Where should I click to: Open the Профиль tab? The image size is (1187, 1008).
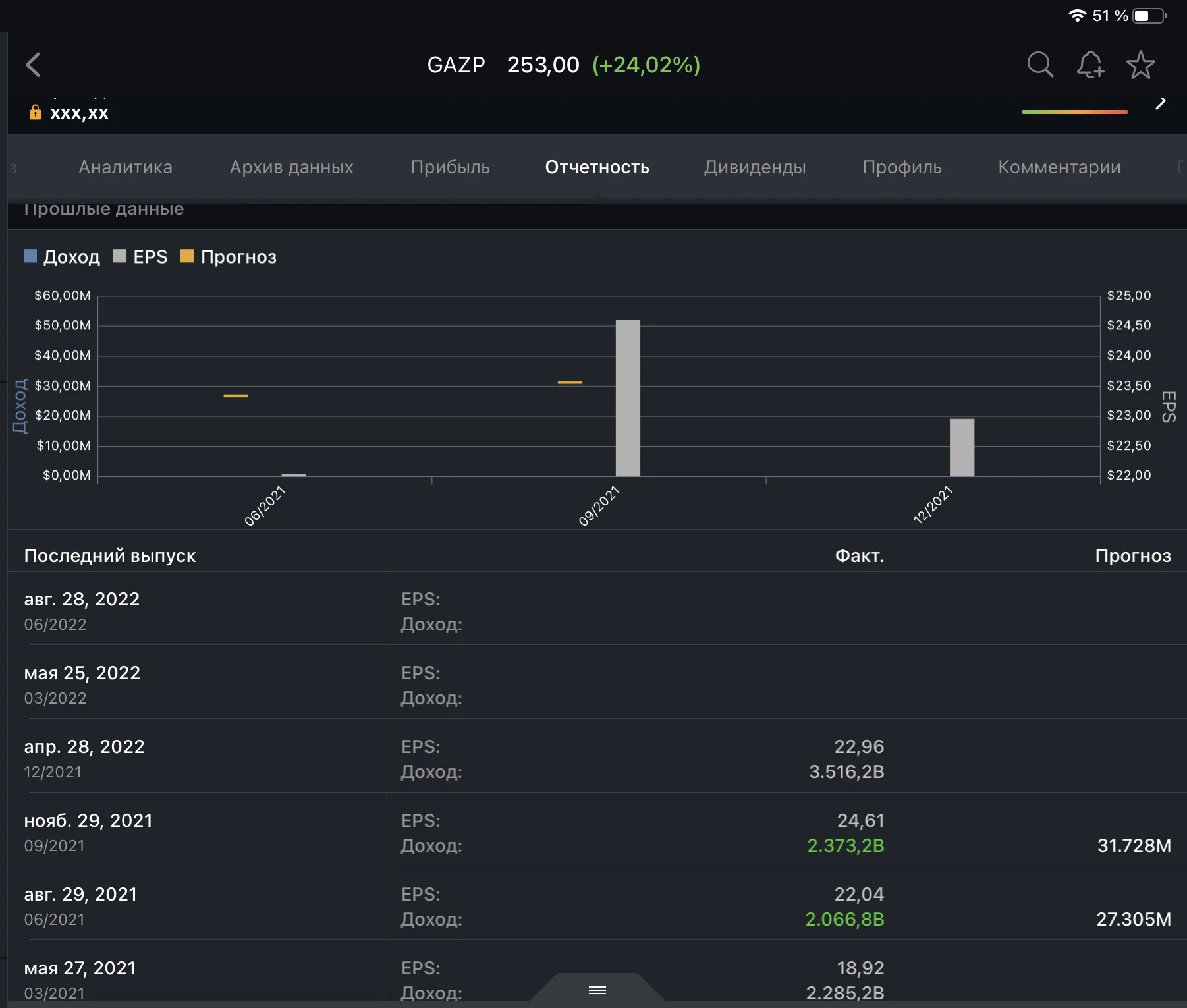click(902, 167)
